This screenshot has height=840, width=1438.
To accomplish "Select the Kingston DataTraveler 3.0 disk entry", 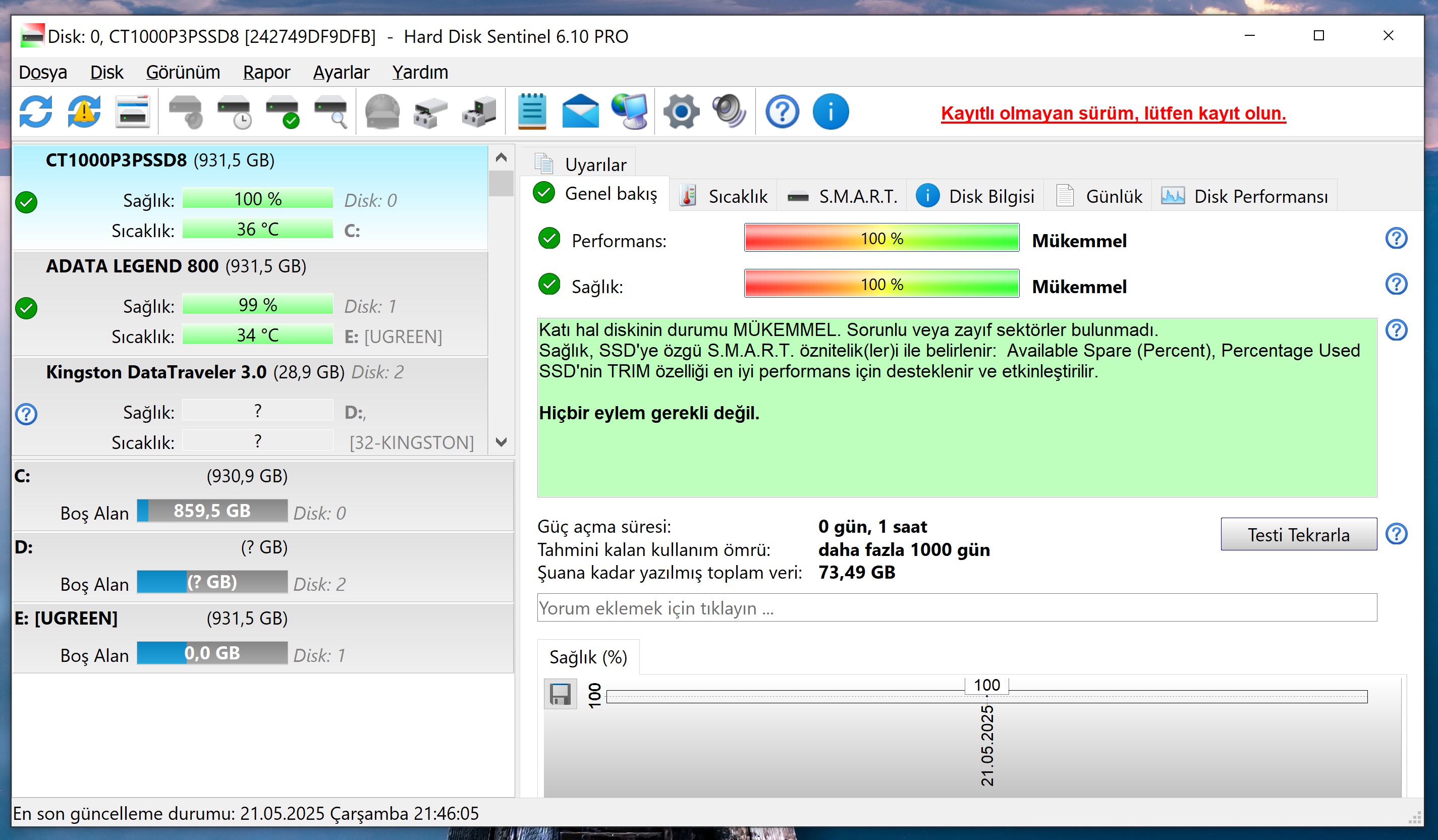I will [250, 407].
